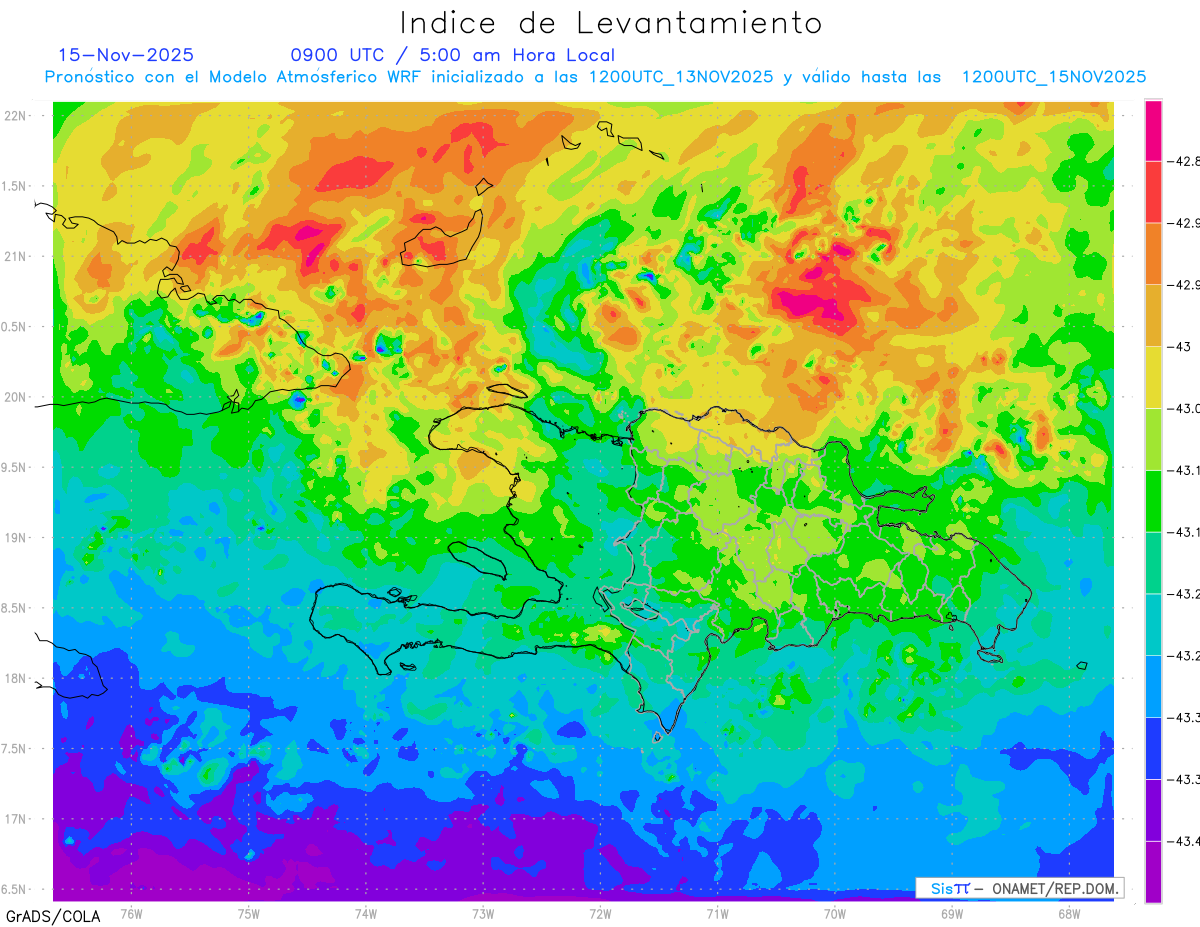Click the '68W' longitude label
1200x927 pixels.
[x=1068, y=912]
